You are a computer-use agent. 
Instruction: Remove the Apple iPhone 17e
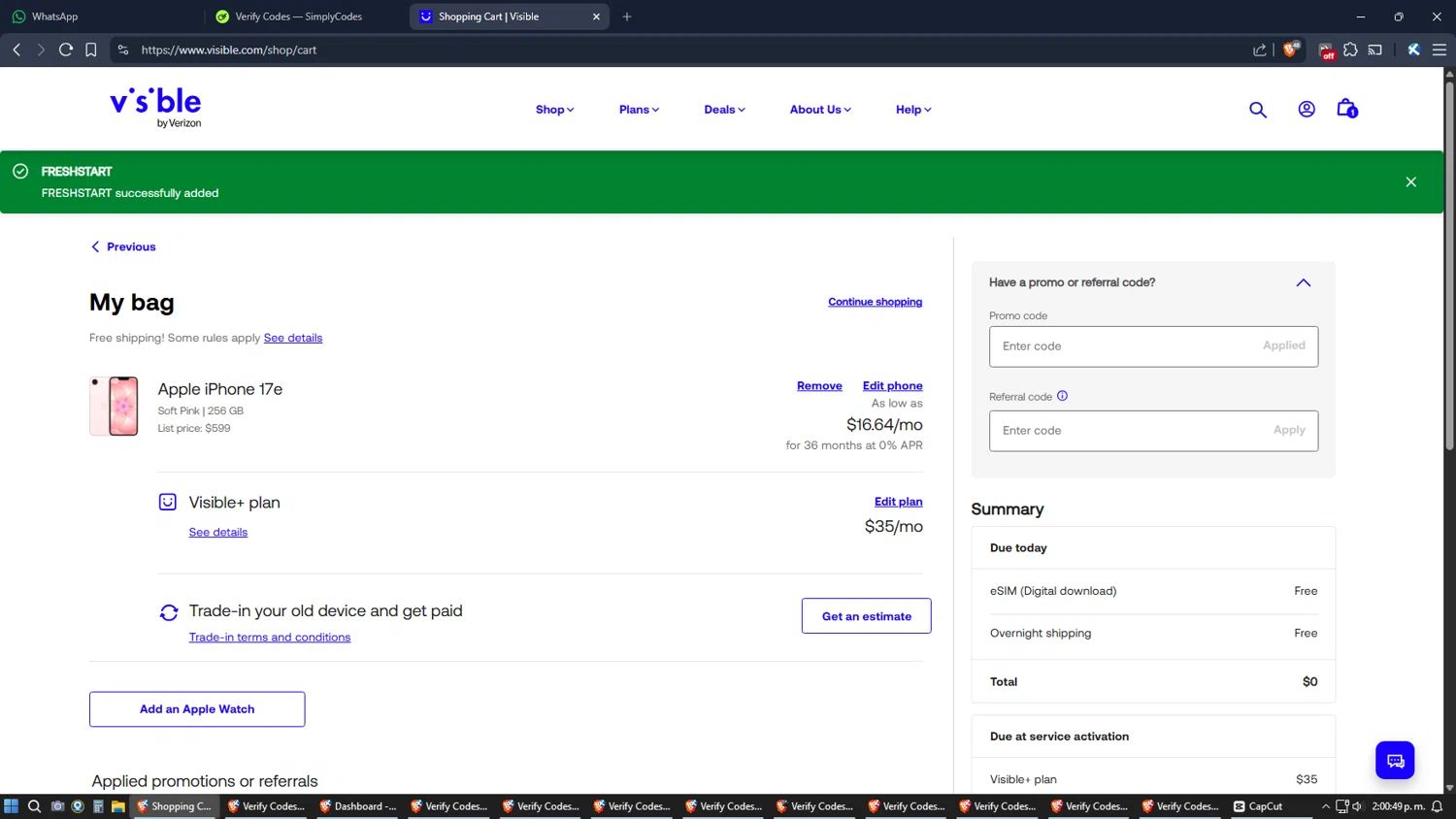(x=819, y=386)
